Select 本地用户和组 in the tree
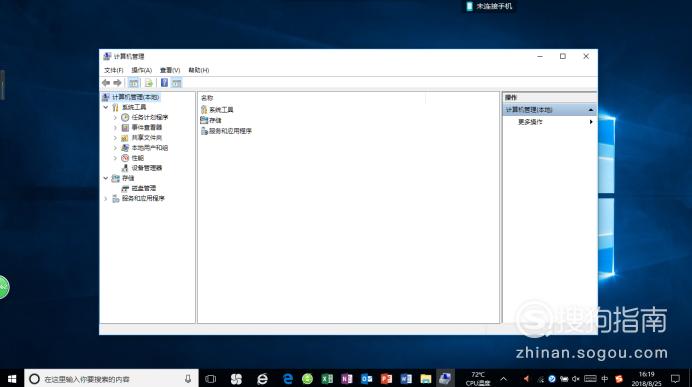The height and width of the screenshot is (387, 692). click(x=150, y=148)
